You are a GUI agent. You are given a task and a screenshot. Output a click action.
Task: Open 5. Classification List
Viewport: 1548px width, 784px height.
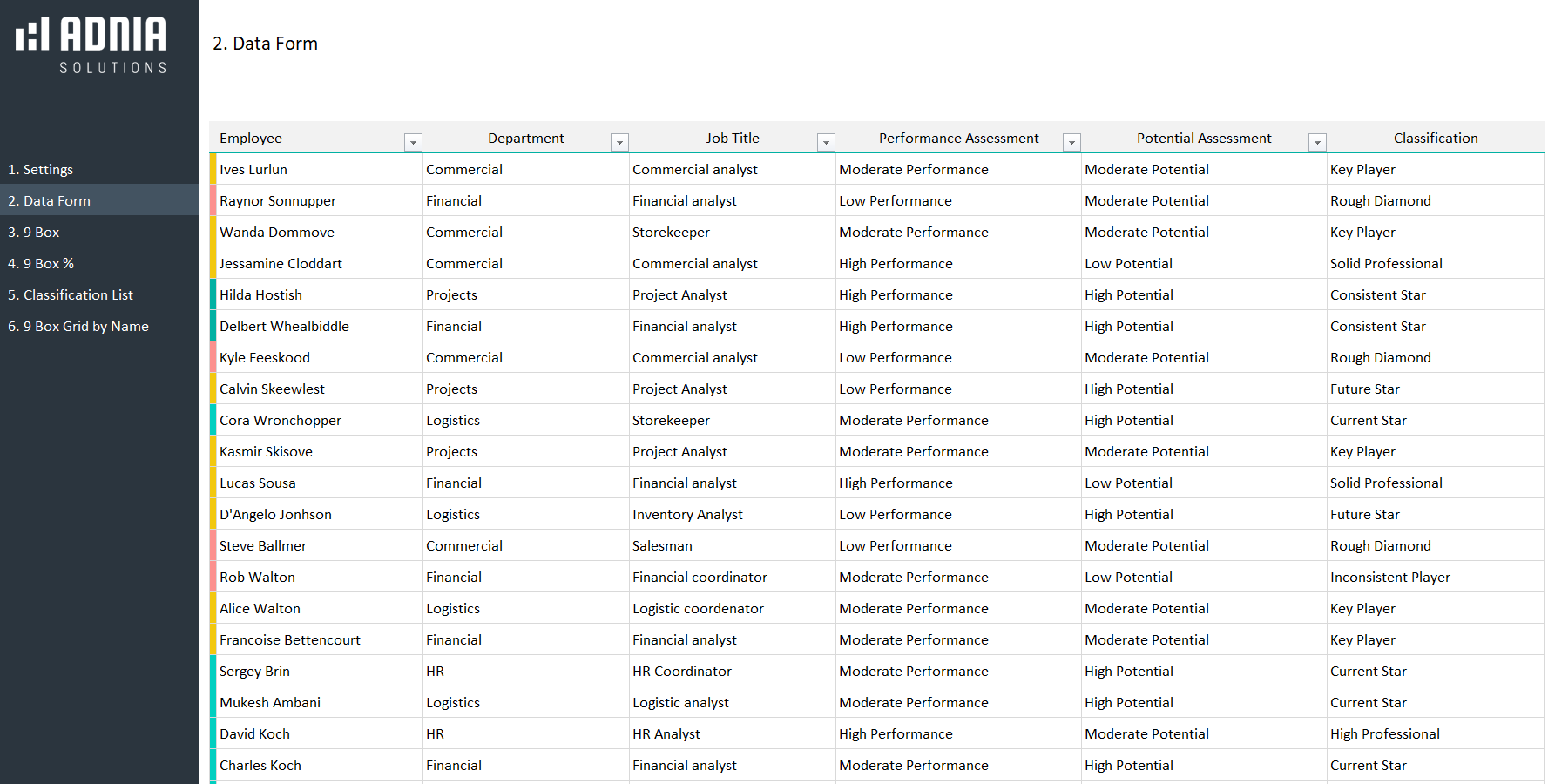pyautogui.click(x=71, y=295)
